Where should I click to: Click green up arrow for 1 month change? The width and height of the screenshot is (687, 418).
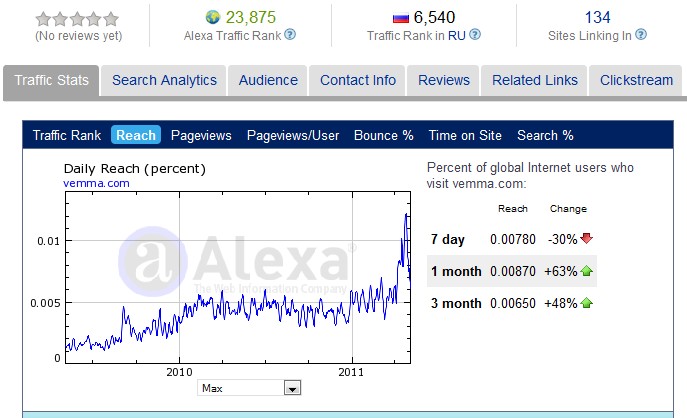586,271
